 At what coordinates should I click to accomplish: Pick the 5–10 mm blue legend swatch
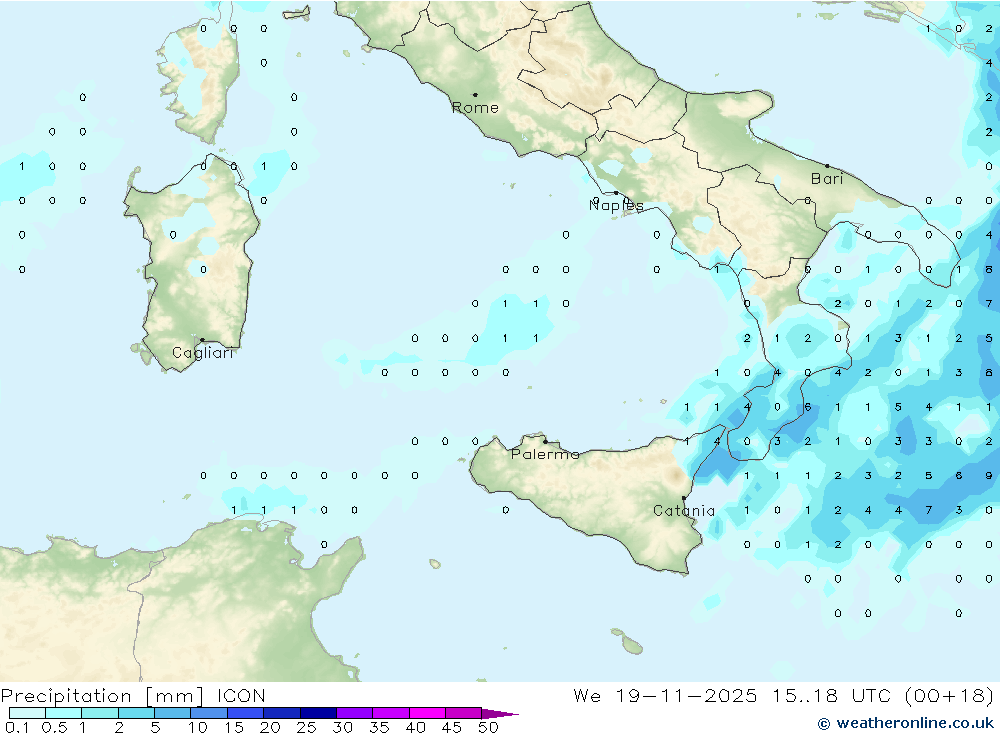[x=173, y=713]
